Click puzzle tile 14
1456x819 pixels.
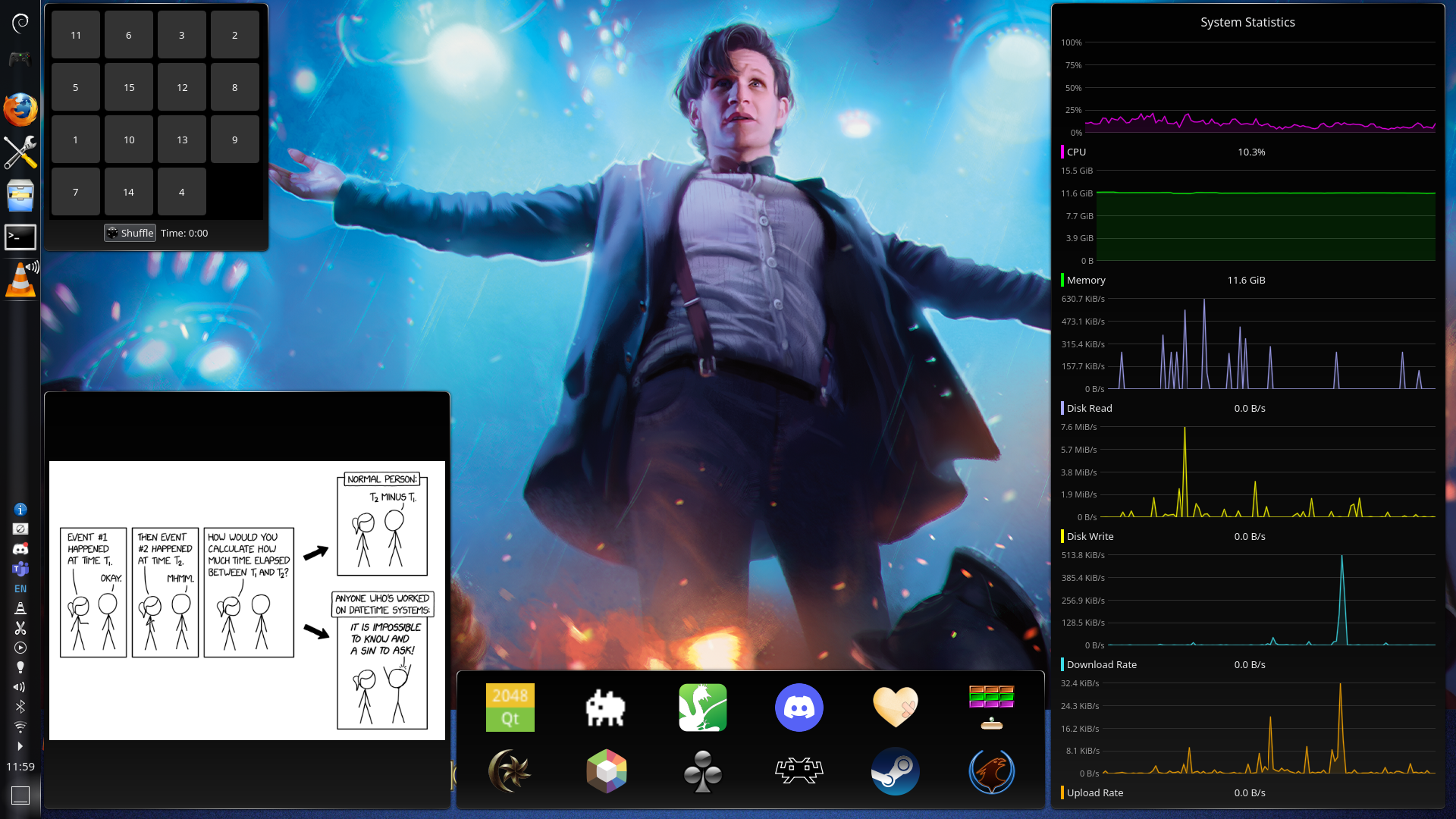129,192
